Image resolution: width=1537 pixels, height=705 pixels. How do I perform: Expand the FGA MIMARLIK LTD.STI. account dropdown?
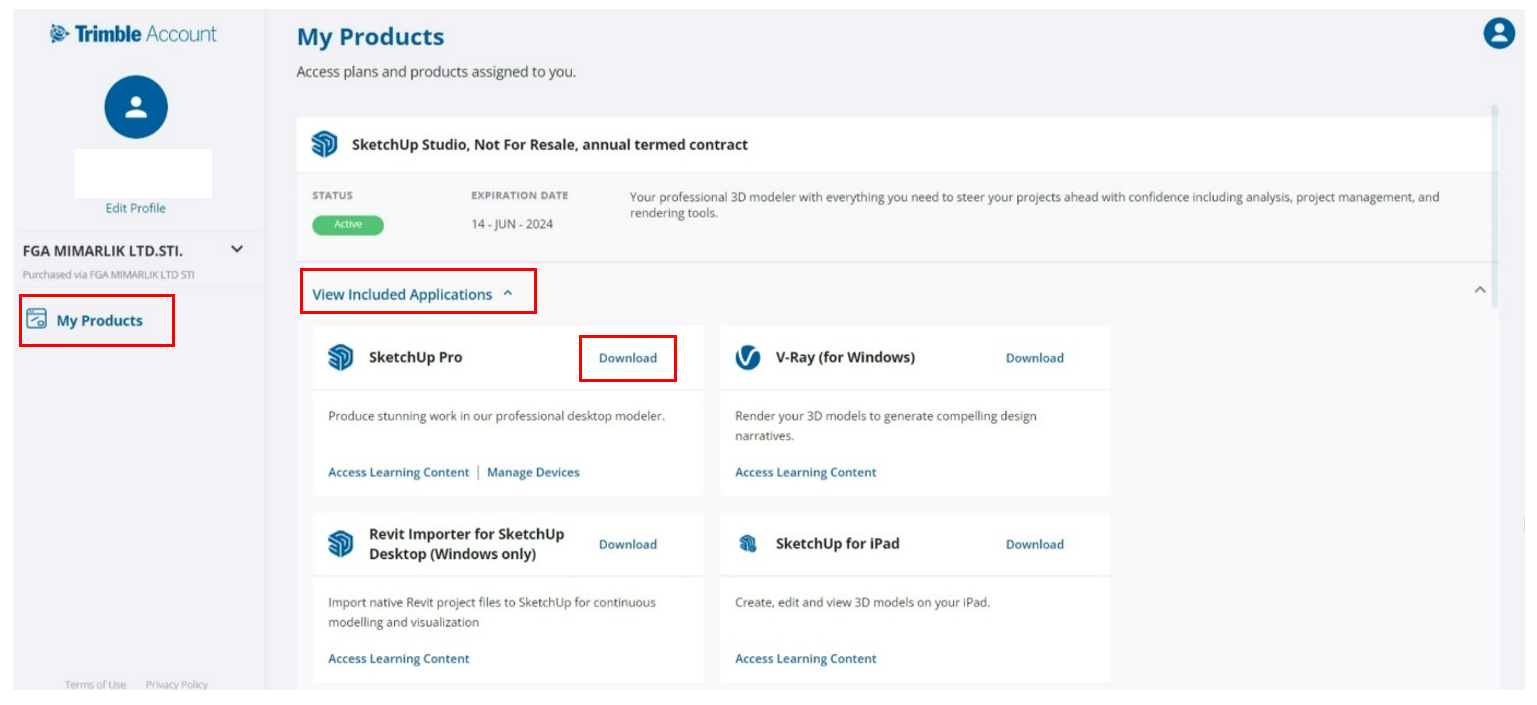pos(237,249)
